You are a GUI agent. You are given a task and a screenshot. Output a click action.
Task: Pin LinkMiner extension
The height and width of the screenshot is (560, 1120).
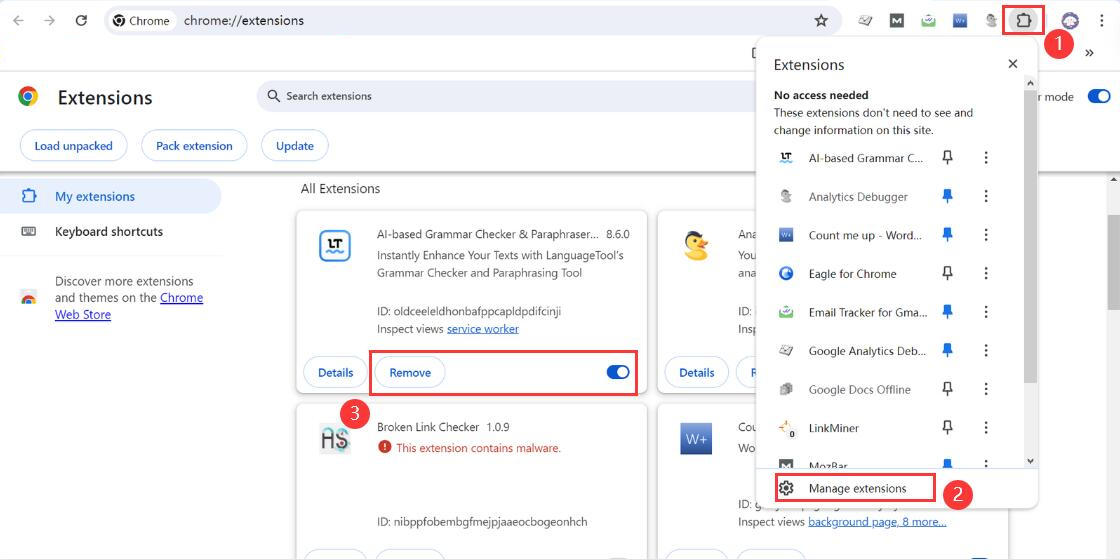[x=947, y=428]
